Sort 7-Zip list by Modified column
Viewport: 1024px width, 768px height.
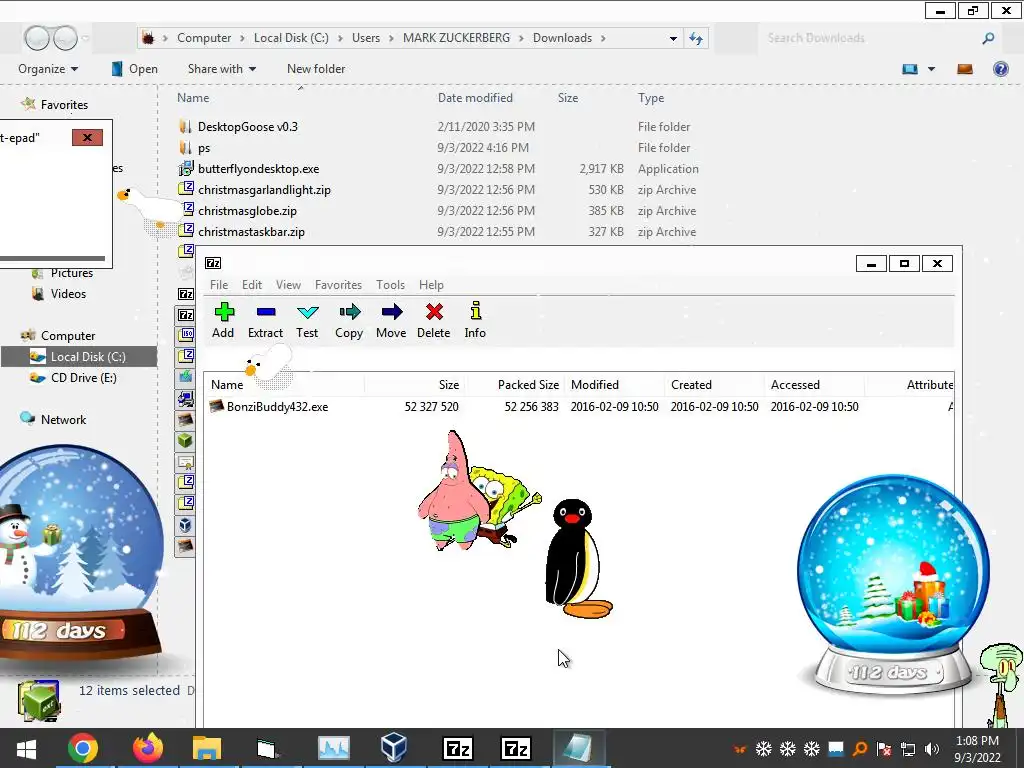click(x=595, y=385)
